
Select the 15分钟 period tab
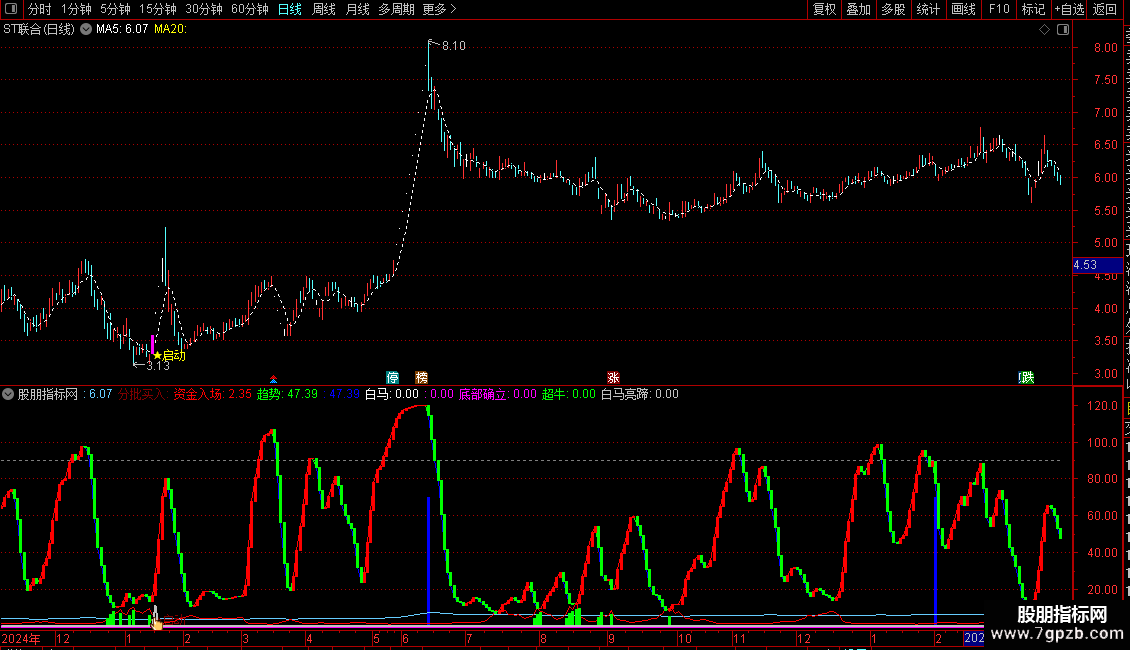158,9
